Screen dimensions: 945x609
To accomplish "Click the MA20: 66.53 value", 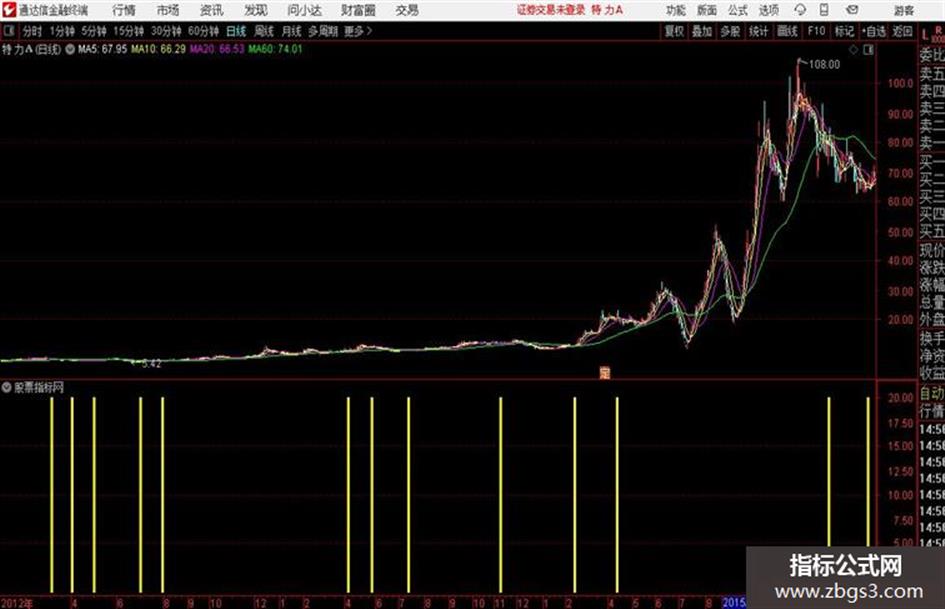I will point(217,49).
